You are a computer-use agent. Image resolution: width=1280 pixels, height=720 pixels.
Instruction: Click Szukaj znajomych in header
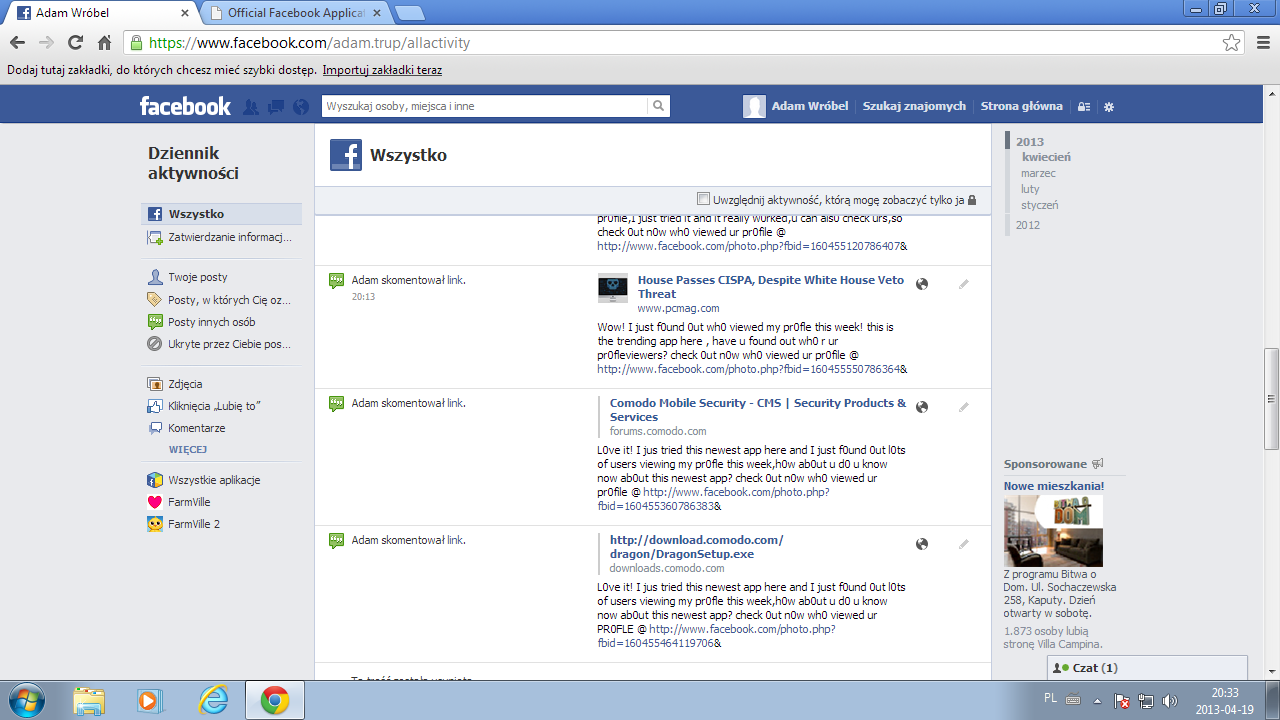(x=914, y=106)
